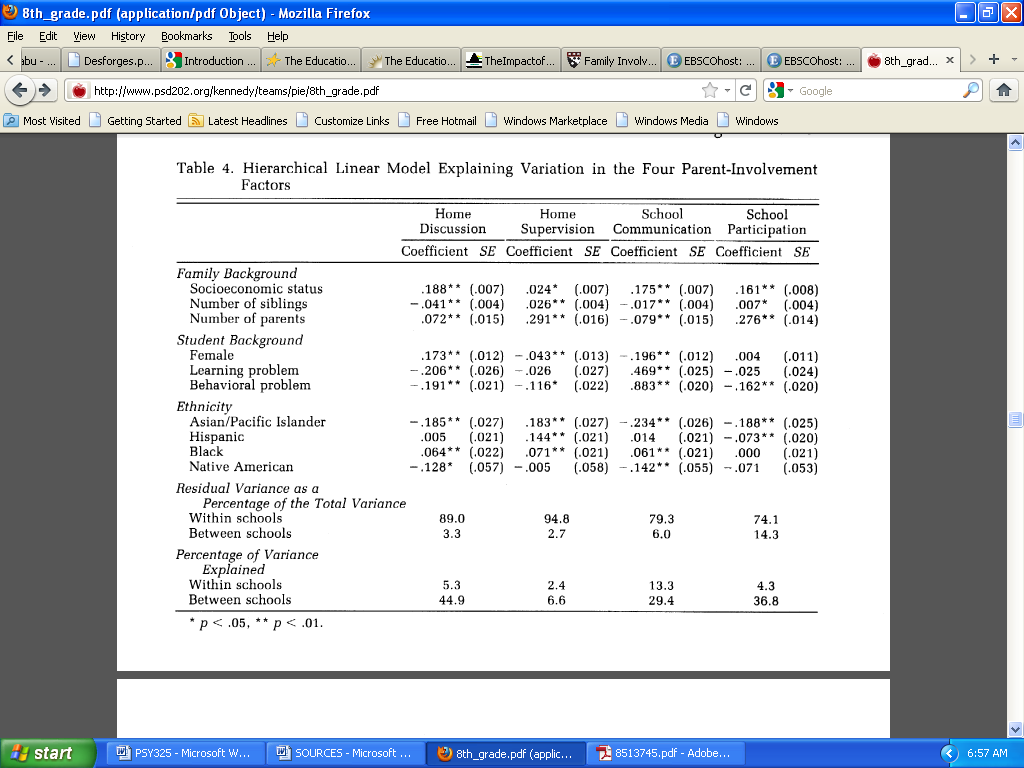Screen dimensions: 1024x768
Task: Reload the page with the refresh icon
Action: click(x=746, y=91)
